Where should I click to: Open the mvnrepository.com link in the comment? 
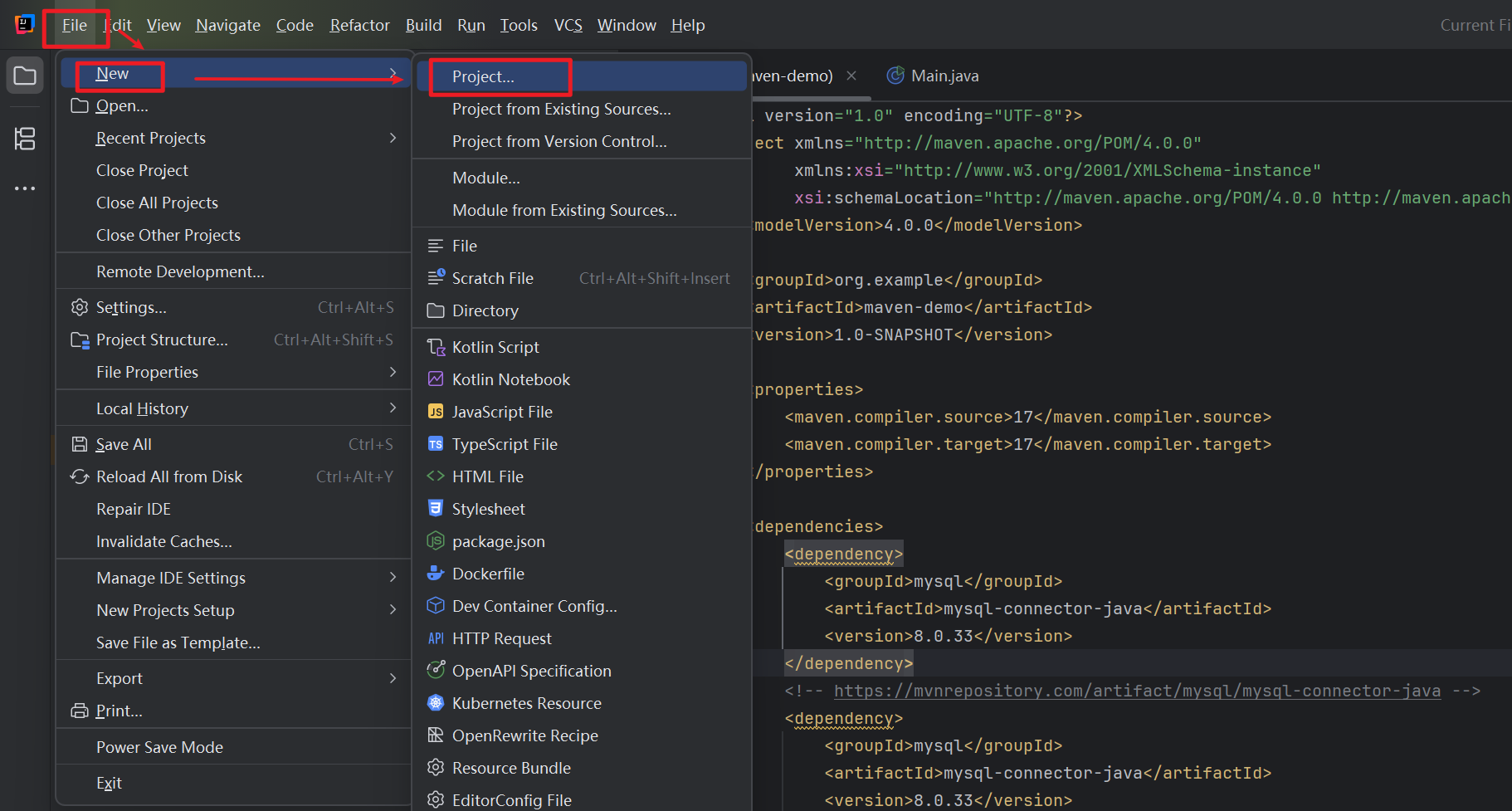tap(1137, 691)
